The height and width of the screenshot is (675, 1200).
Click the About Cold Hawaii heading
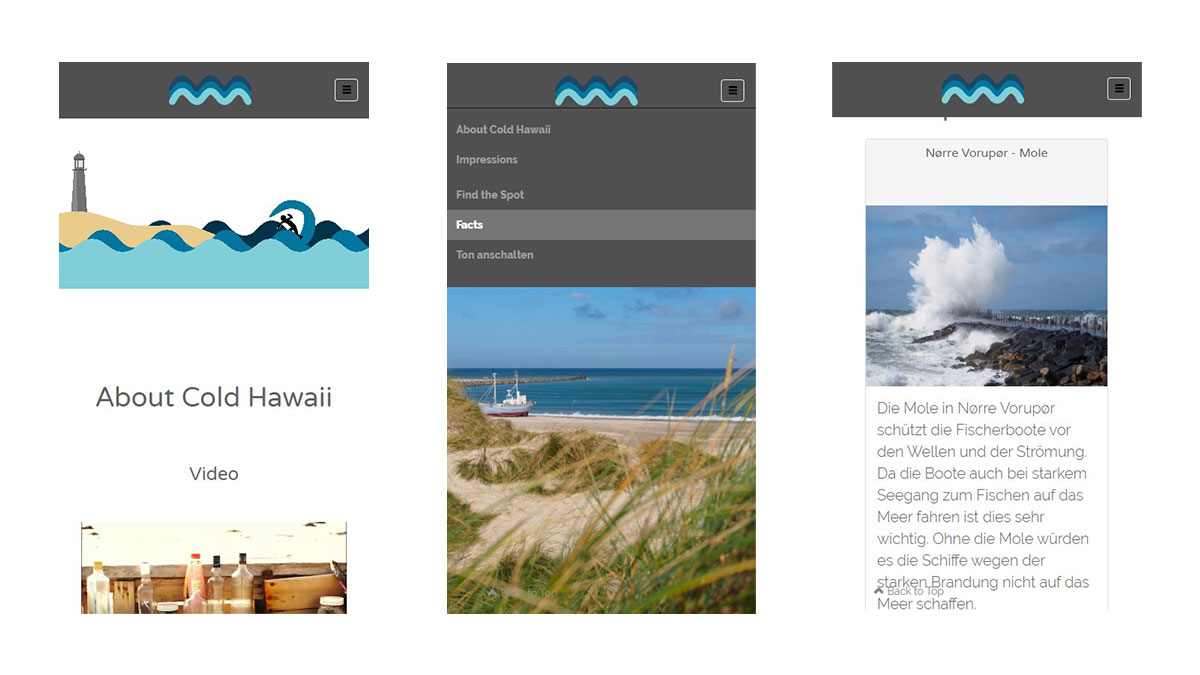tap(214, 397)
